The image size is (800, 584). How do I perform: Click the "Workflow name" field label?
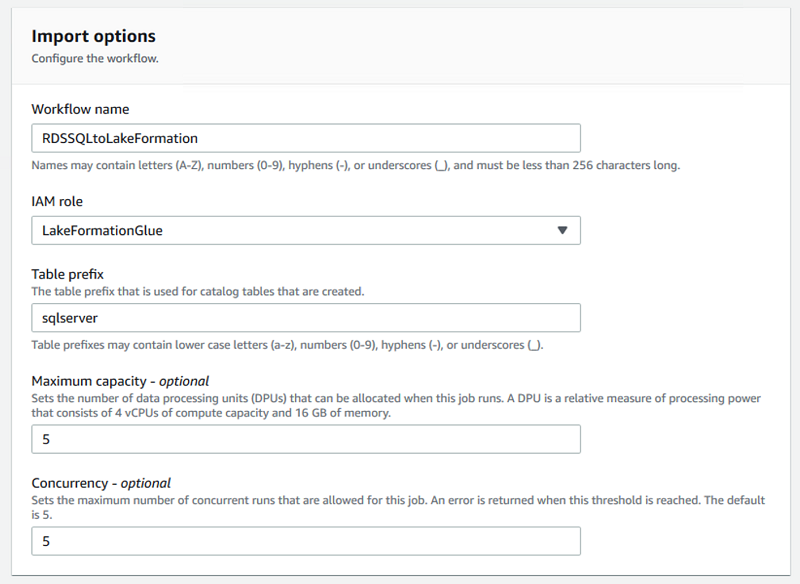[x=80, y=109]
